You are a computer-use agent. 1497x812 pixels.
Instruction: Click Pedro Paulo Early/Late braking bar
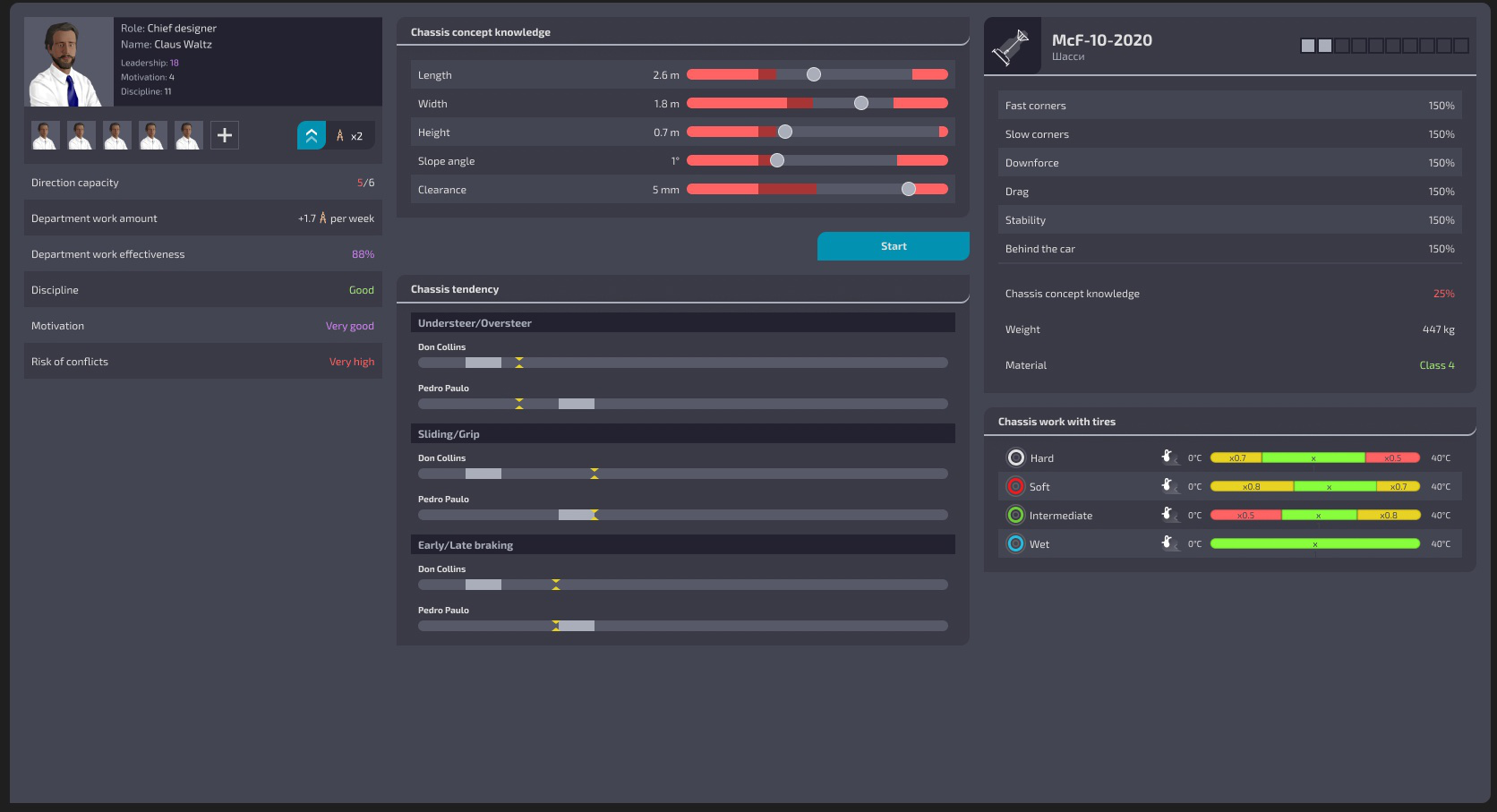coord(683,626)
